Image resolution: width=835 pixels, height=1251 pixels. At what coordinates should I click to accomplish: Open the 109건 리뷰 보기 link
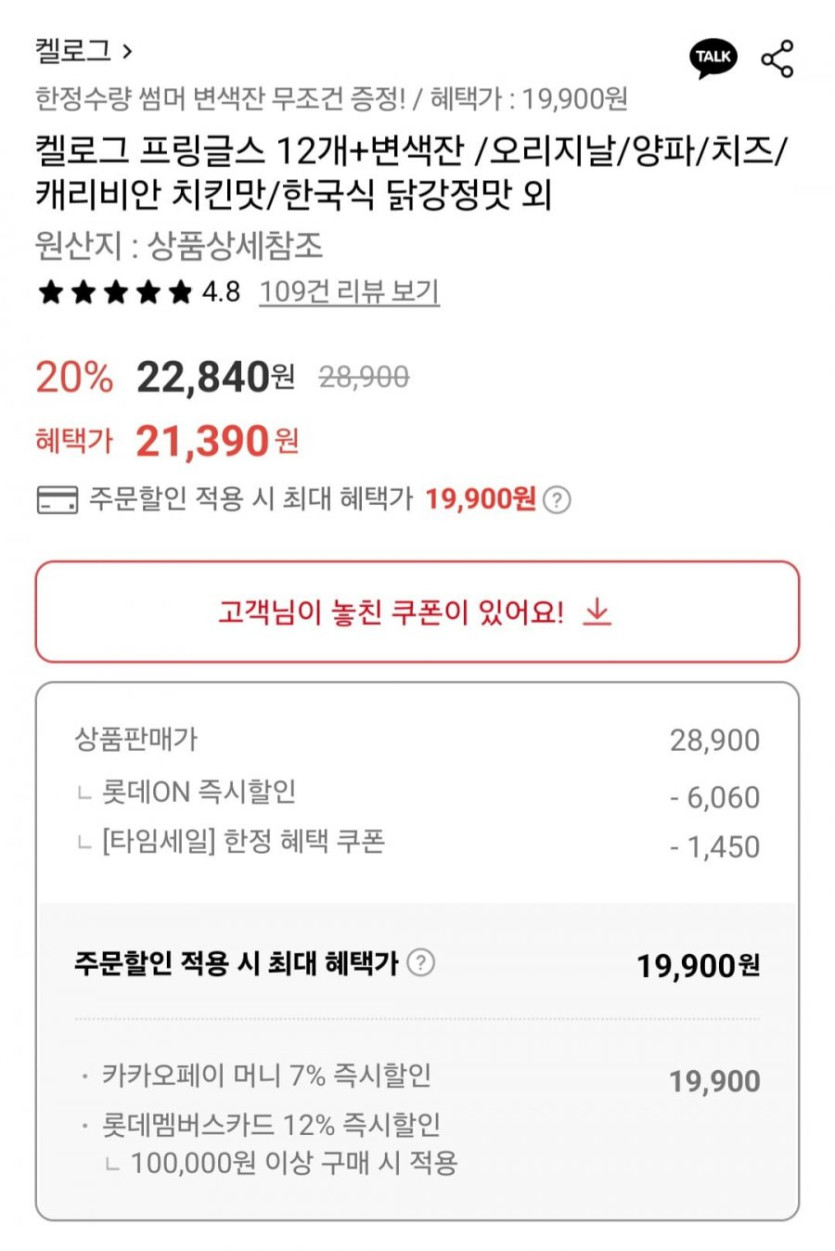(349, 292)
